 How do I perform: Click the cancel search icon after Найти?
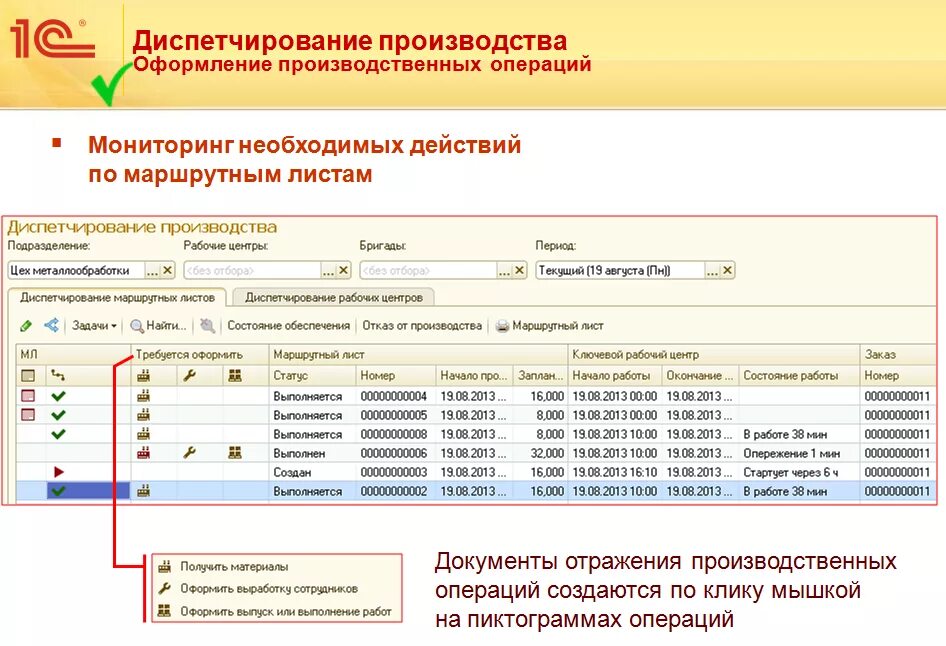[x=207, y=326]
